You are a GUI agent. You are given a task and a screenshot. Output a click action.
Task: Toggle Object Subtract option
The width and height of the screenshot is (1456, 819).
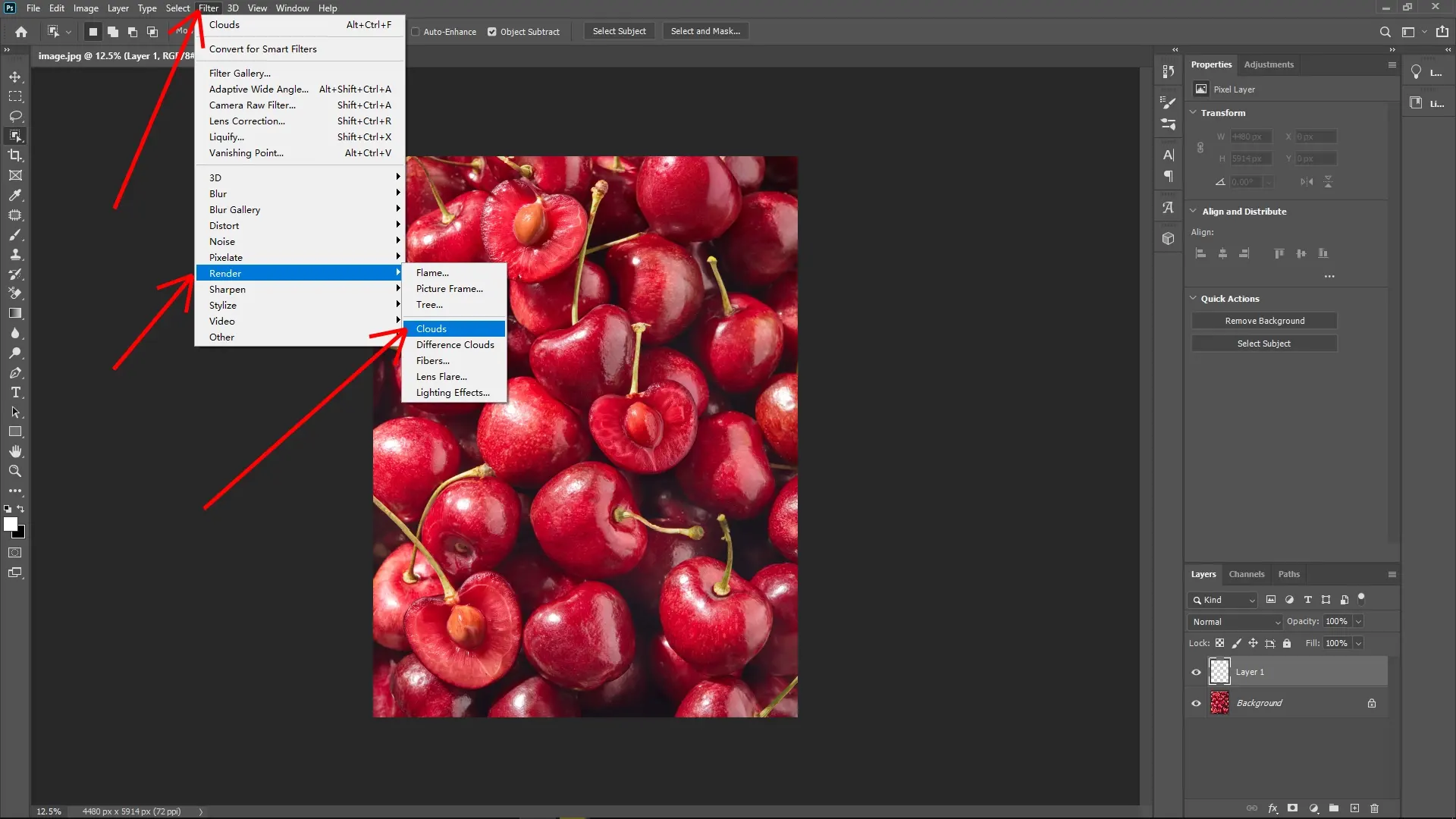coord(491,32)
